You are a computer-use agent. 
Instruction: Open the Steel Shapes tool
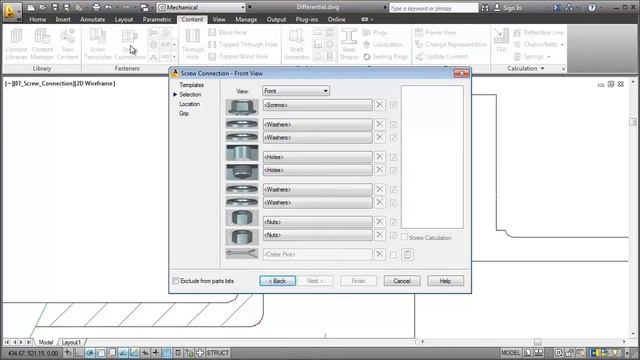pyautogui.click(x=349, y=44)
